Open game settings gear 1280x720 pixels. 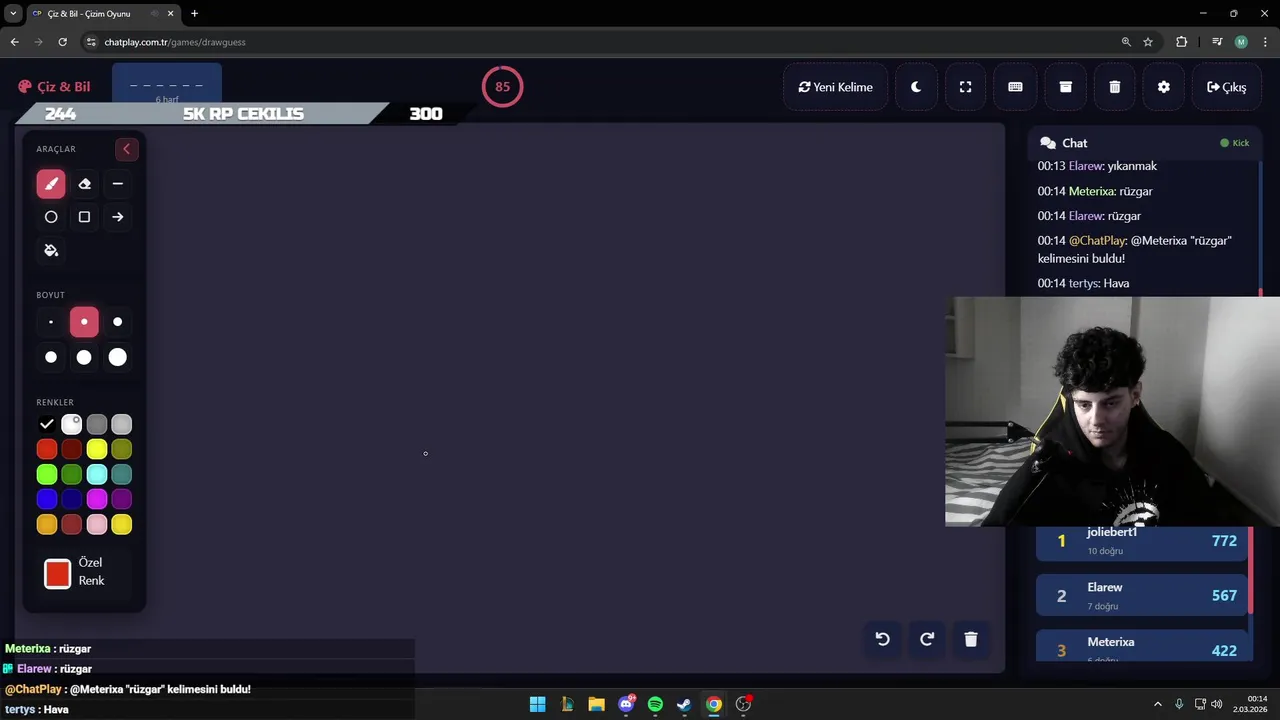click(x=1164, y=87)
